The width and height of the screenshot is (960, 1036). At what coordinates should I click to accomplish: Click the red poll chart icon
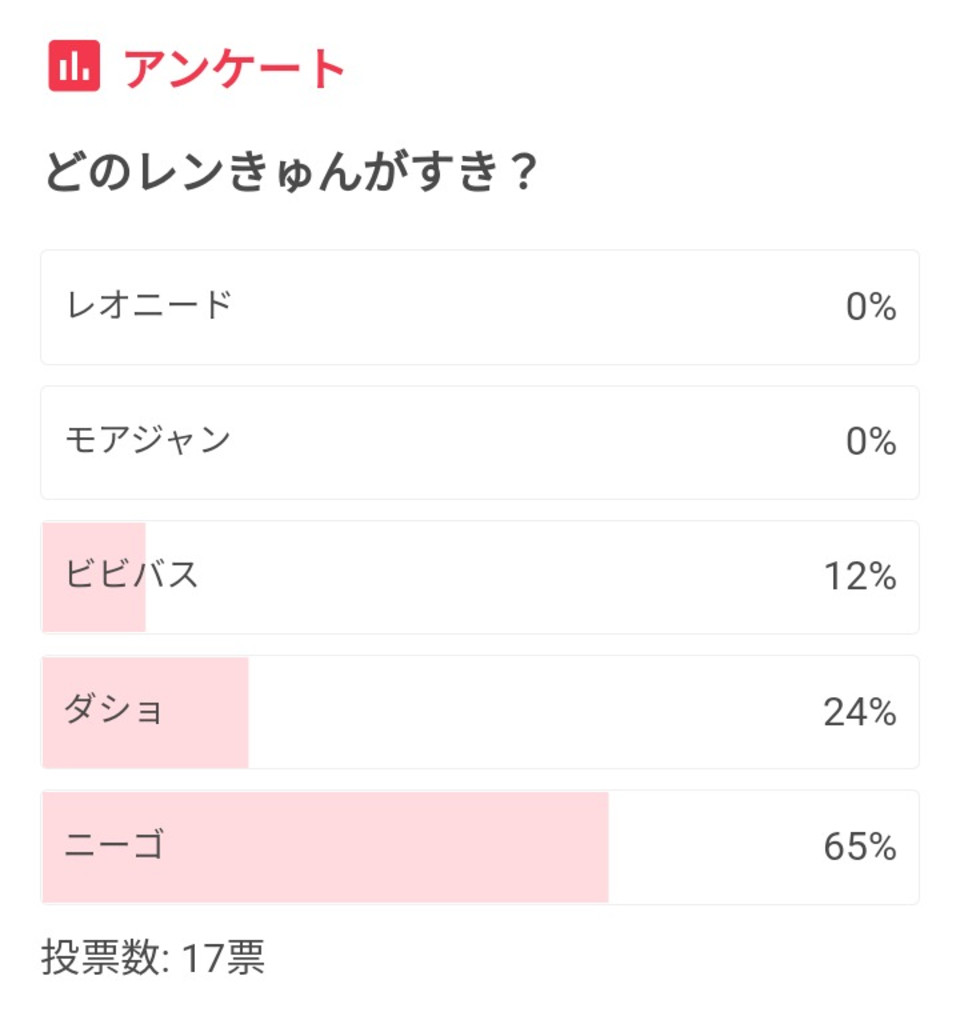pos(74,66)
